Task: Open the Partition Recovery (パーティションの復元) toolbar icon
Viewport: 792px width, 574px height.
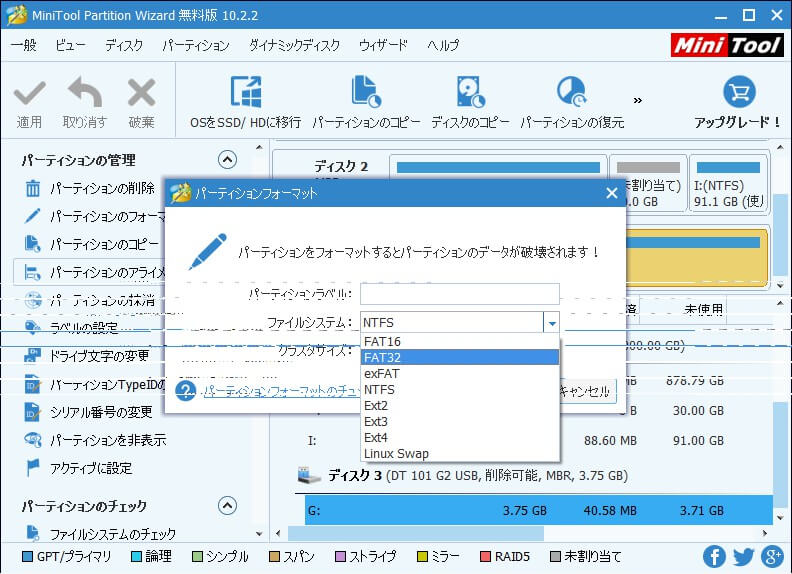Action: [572, 92]
